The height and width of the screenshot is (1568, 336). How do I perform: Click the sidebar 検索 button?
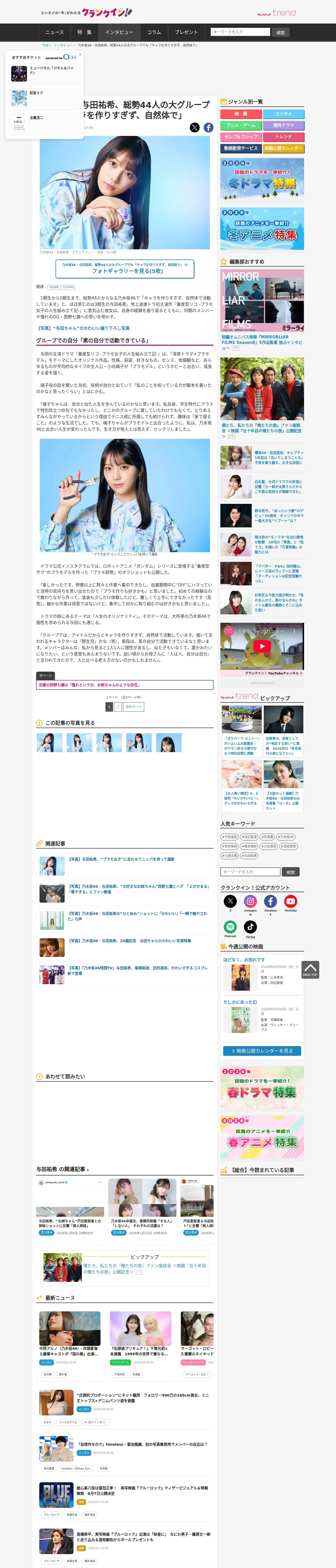point(291,872)
